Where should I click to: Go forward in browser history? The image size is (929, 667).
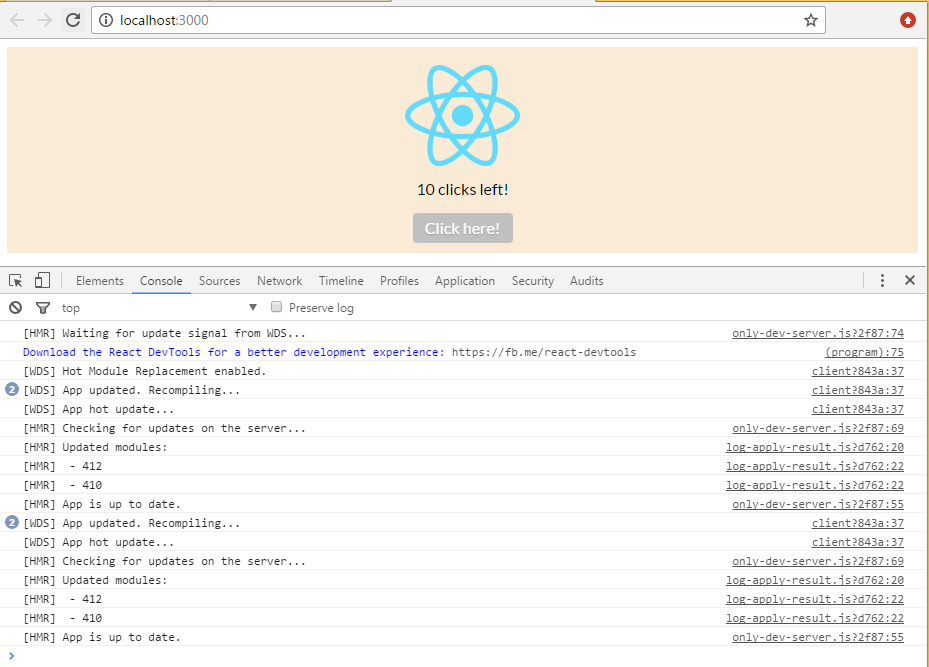click(45, 20)
